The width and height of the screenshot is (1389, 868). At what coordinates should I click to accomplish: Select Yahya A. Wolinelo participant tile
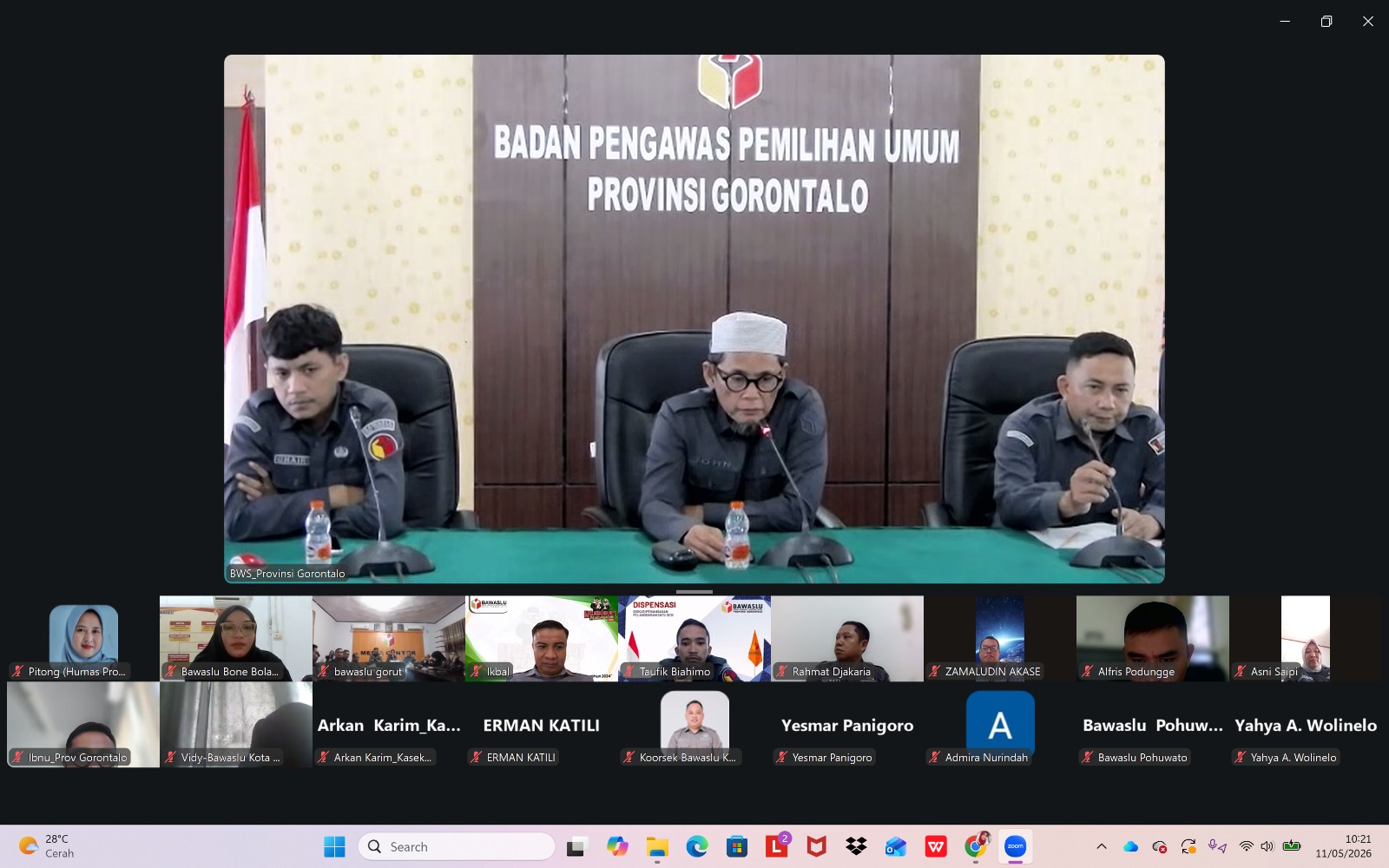tap(1306, 724)
